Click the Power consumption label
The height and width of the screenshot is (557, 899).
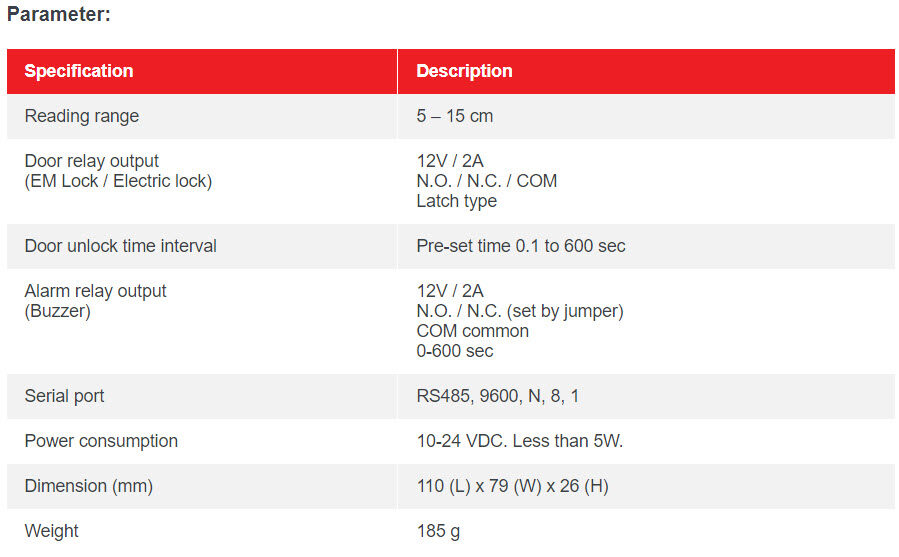(x=101, y=441)
